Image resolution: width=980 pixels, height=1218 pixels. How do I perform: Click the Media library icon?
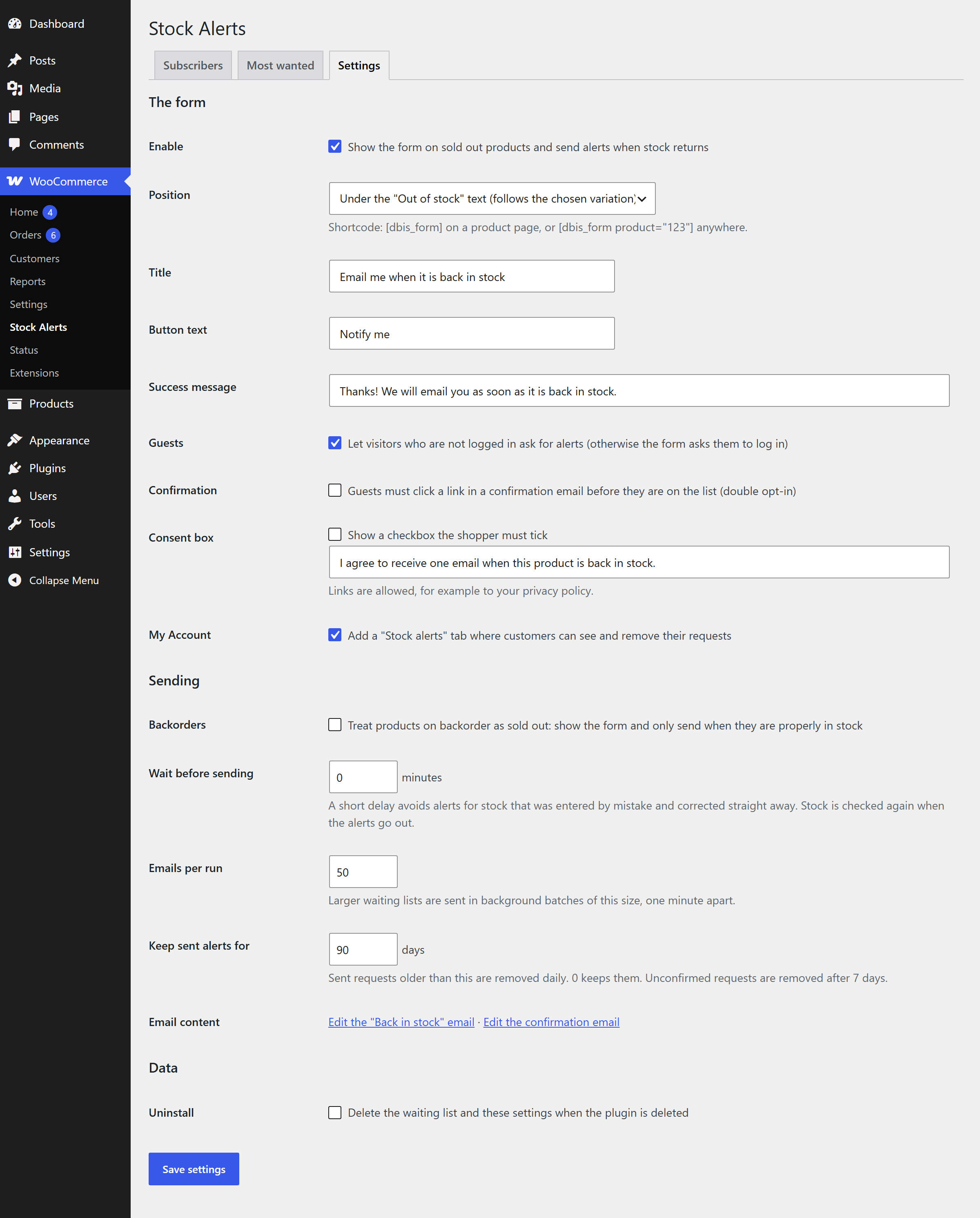point(15,88)
